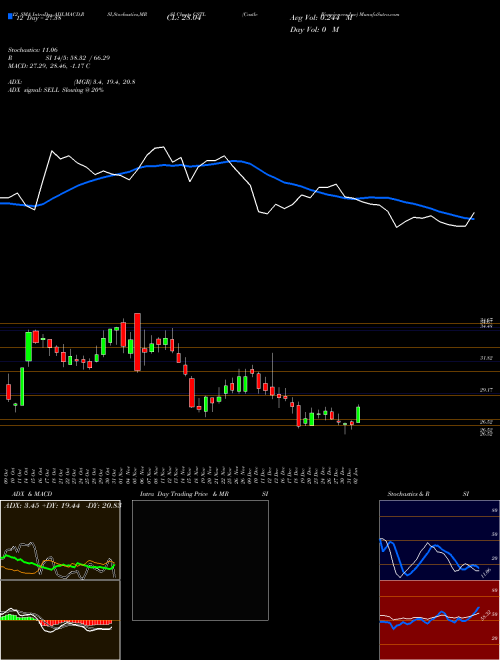Image resolution: width=500 pixels, height=660 pixels.
Task: Select 'ADX: 3.45 +DY: 19.44 -DY: 20.83' readout
Action: (x=62, y=505)
